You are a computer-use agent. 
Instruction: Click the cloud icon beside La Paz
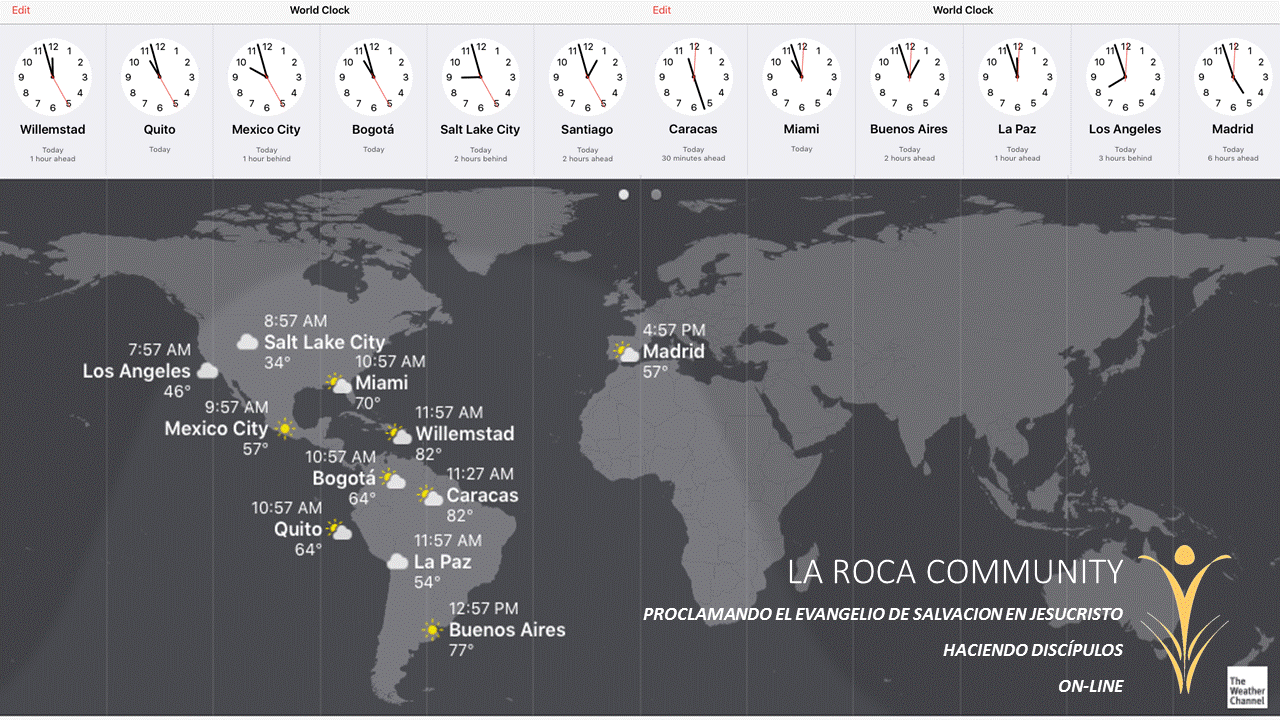click(398, 562)
